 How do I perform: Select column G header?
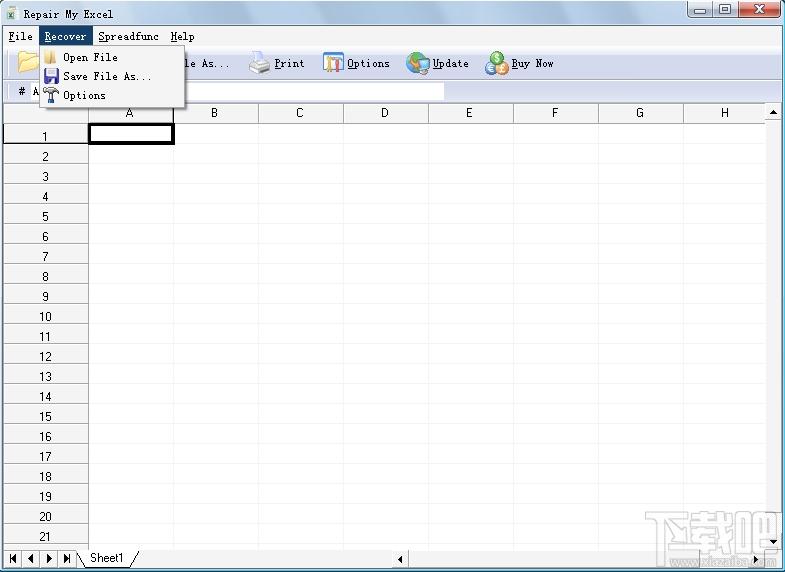coord(641,113)
